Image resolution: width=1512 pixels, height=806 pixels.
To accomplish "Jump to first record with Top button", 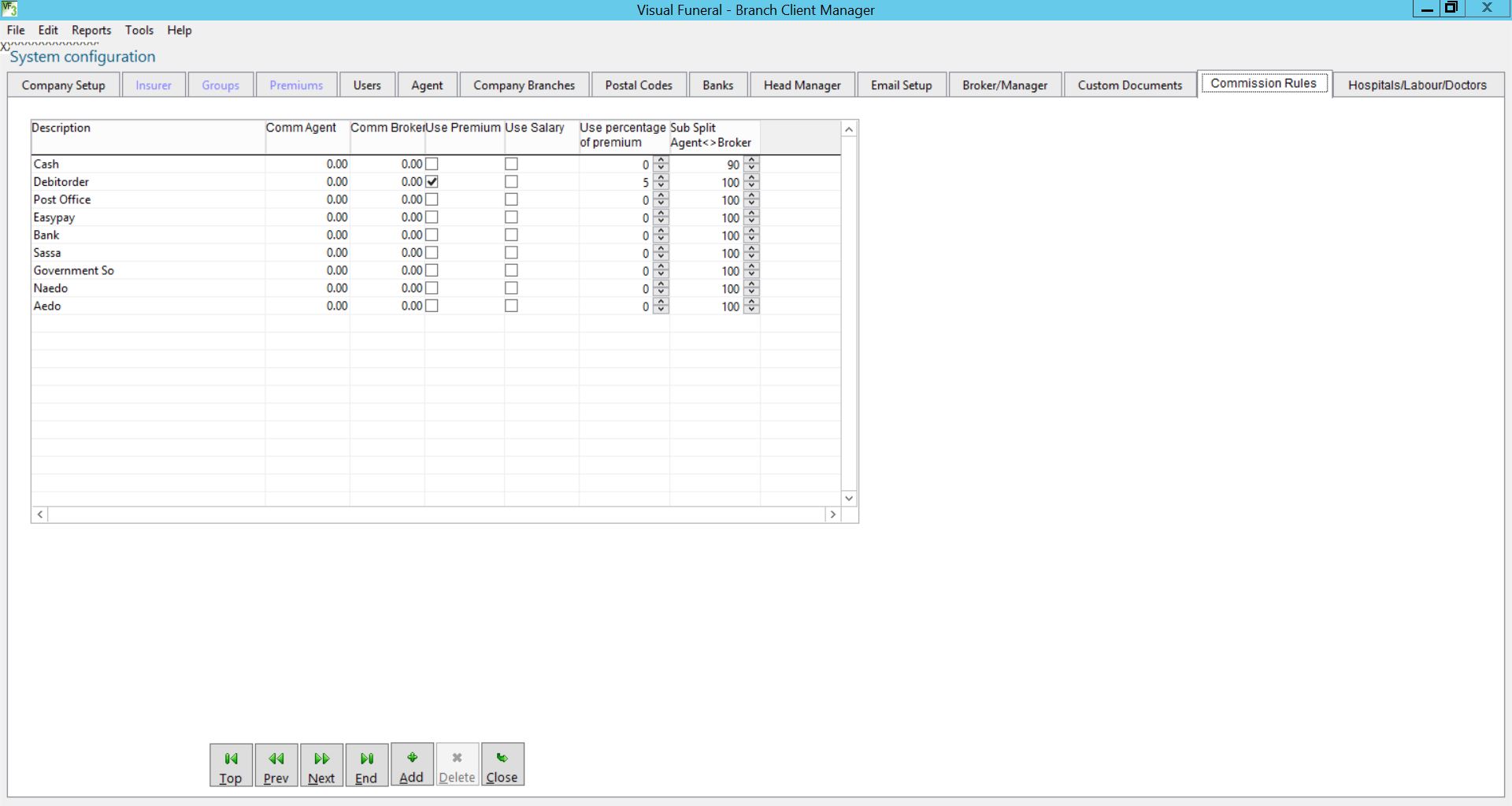I will [x=231, y=765].
